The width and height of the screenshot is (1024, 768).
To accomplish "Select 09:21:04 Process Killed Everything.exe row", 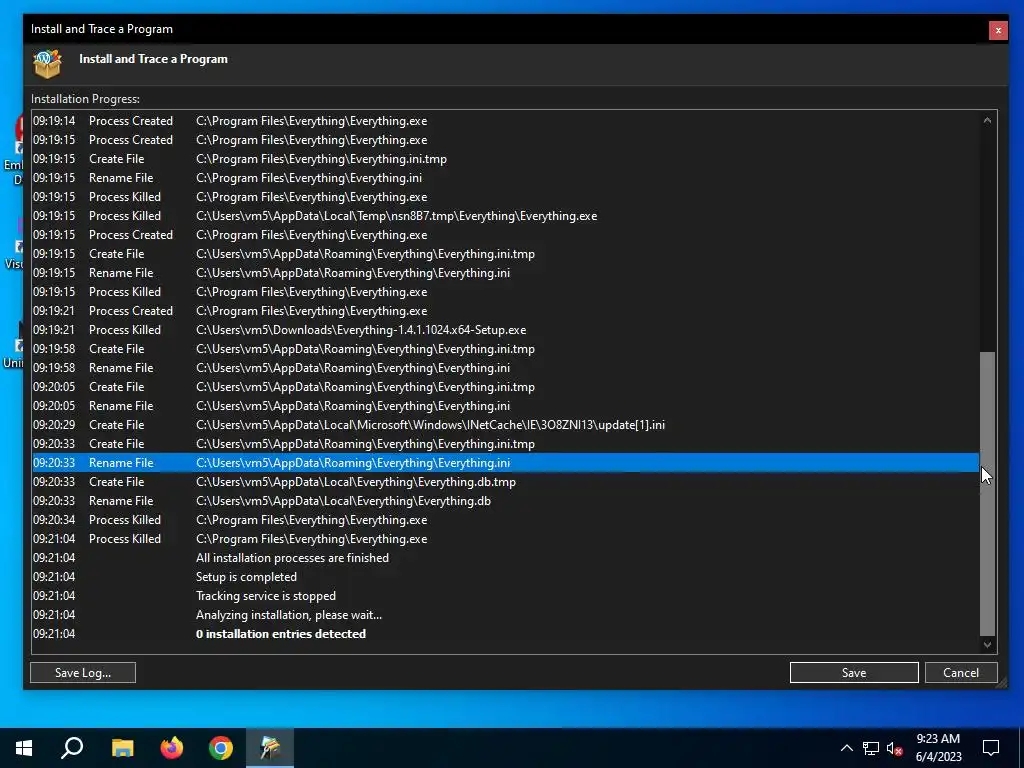I will (505, 539).
